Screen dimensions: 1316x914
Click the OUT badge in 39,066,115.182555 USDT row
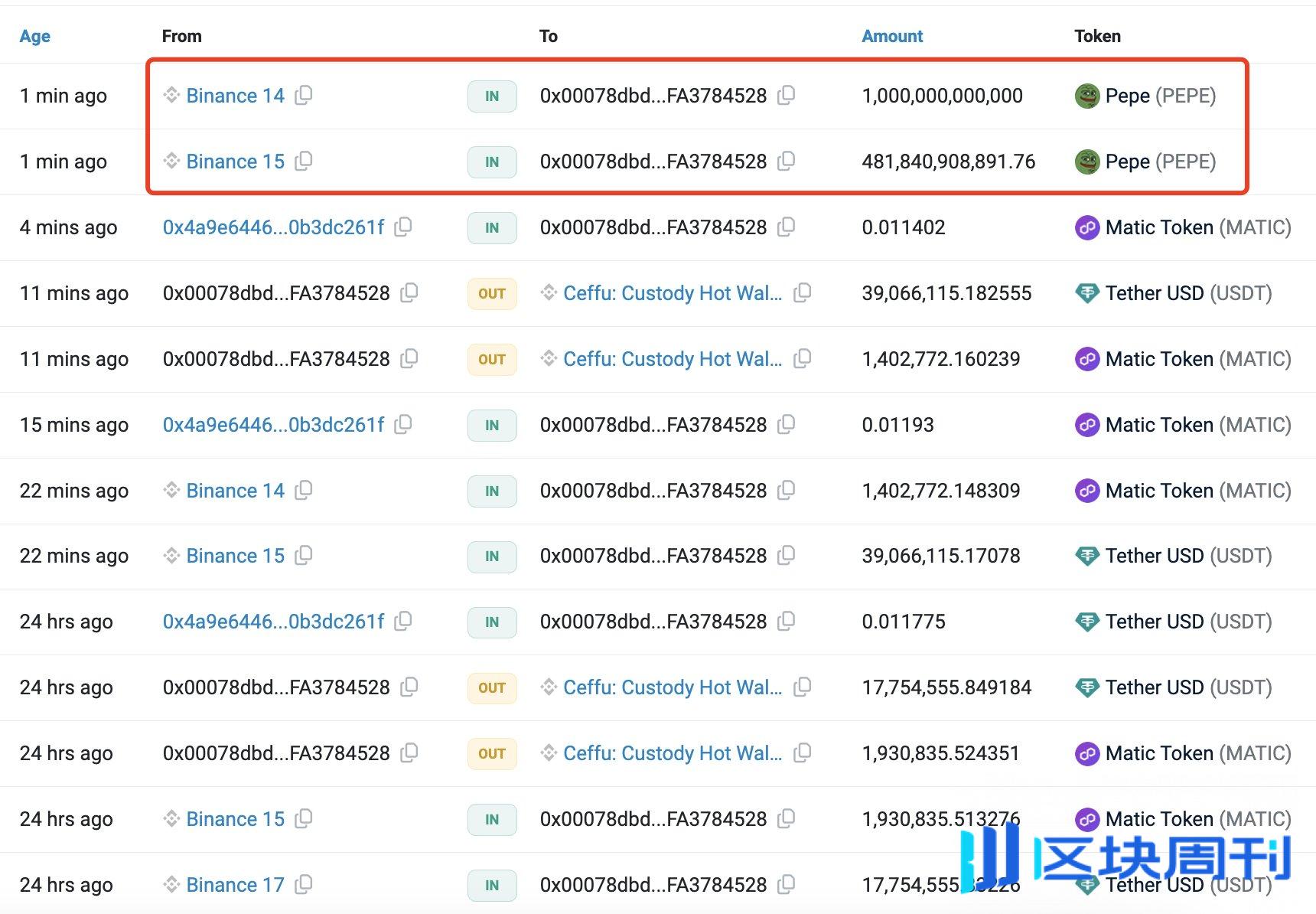[492, 293]
